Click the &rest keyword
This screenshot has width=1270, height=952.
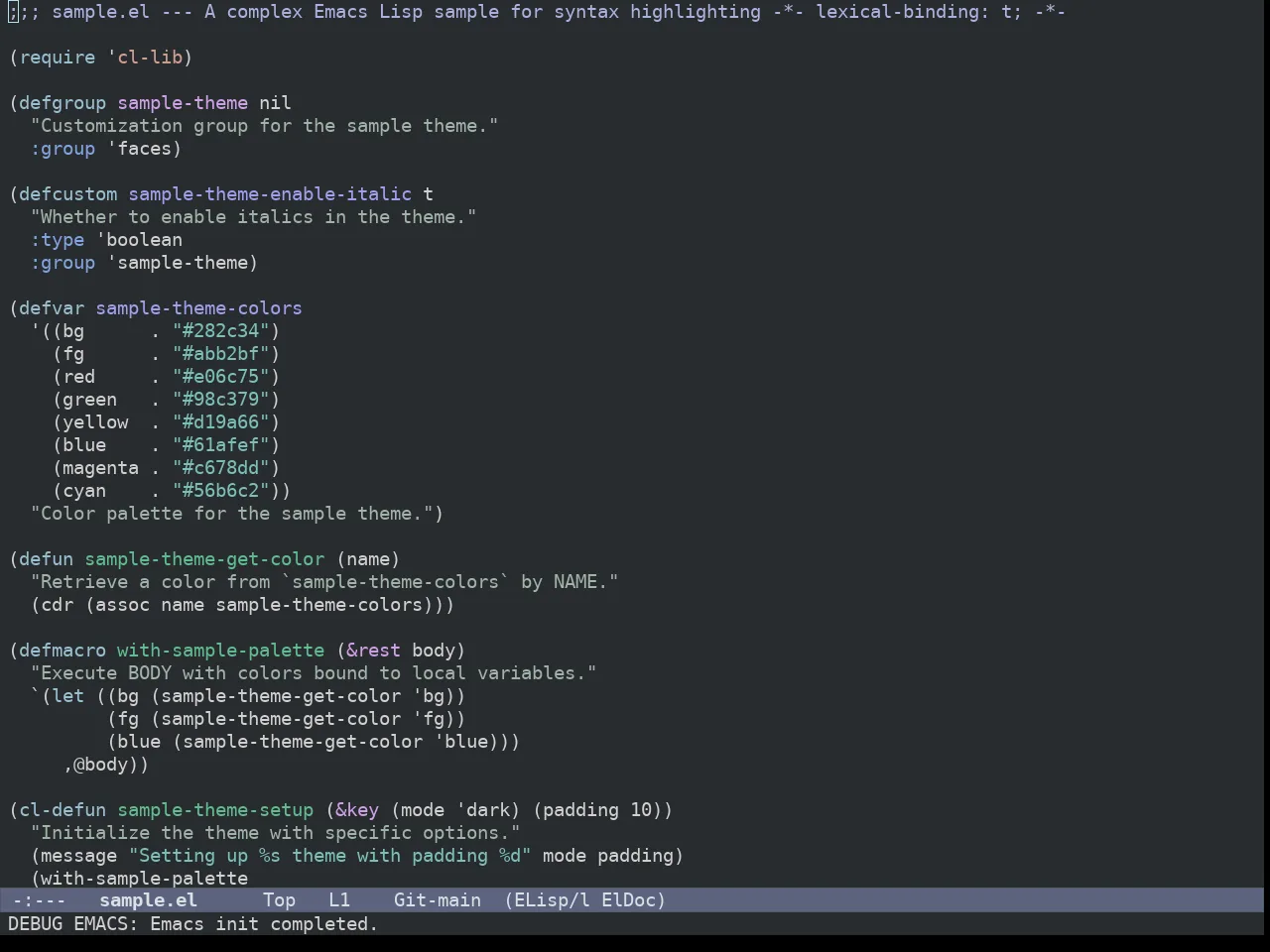click(x=373, y=651)
